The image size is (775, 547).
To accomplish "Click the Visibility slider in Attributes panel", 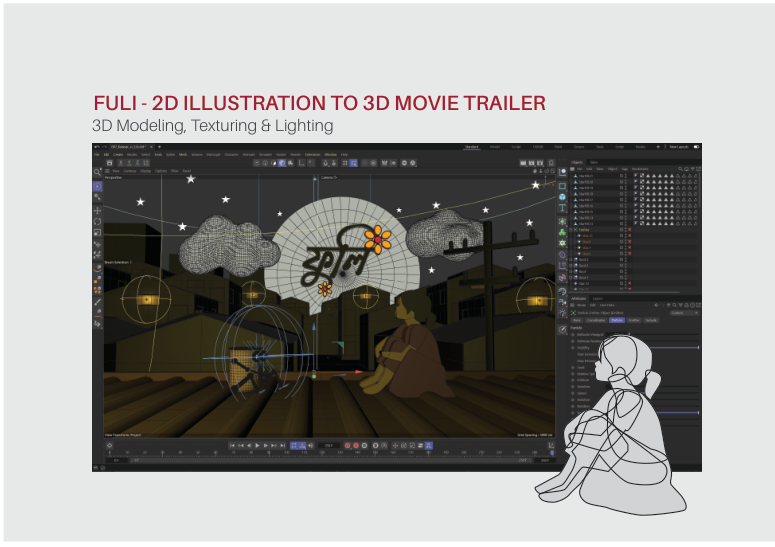I will (x=674, y=348).
